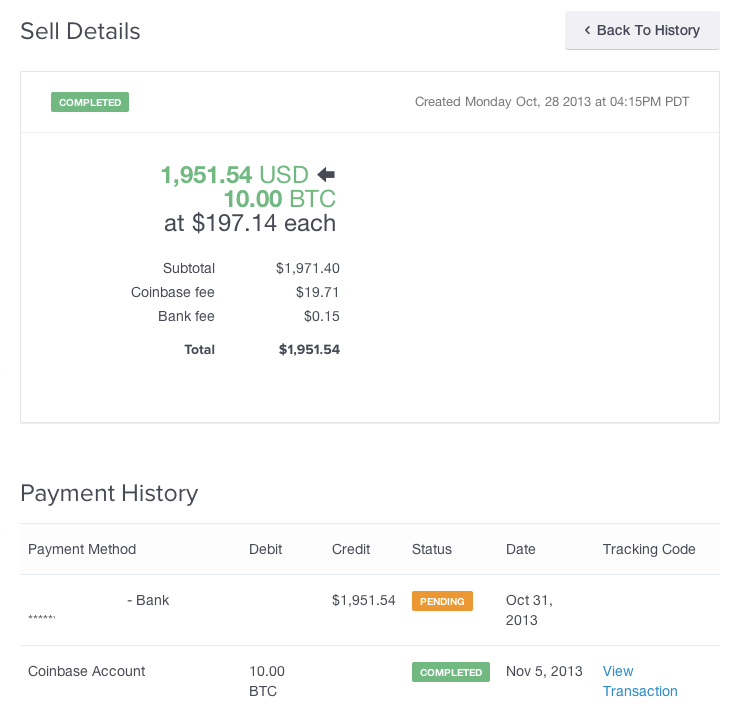Screen dimensions: 734x720
Task: Select the Debit column header
Action: (265, 549)
